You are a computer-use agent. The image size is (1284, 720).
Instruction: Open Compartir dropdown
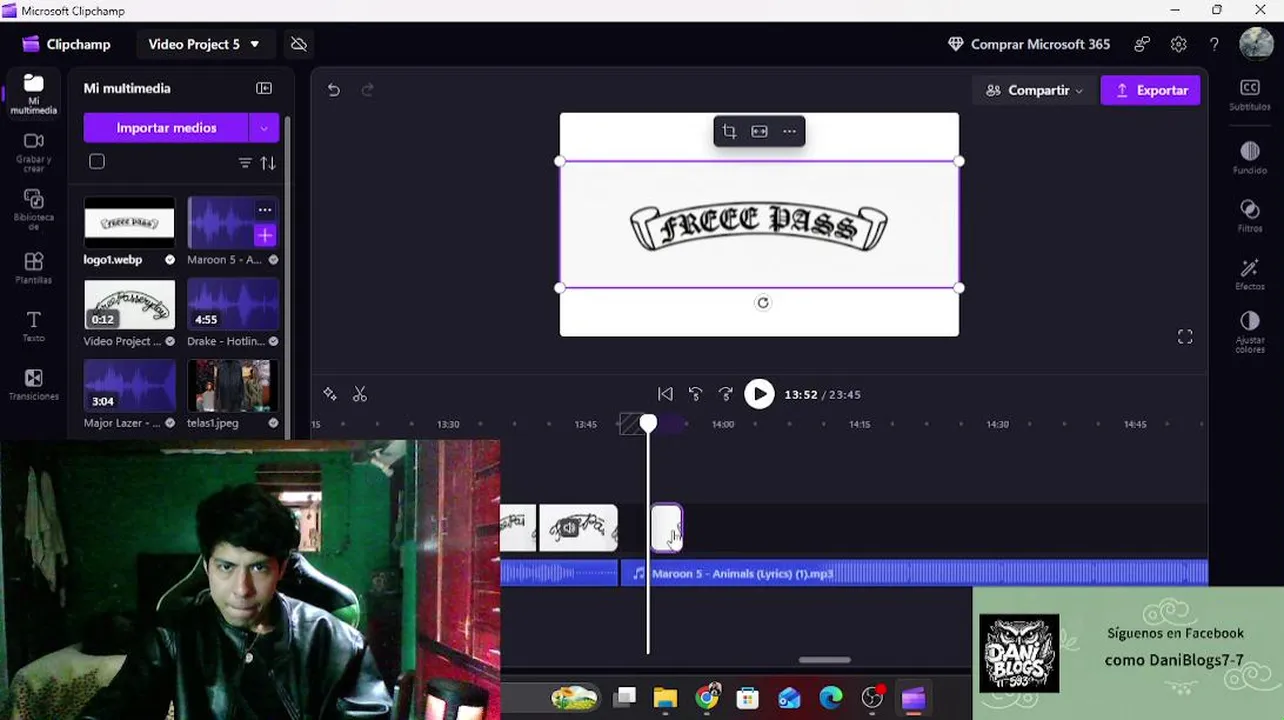point(1034,90)
